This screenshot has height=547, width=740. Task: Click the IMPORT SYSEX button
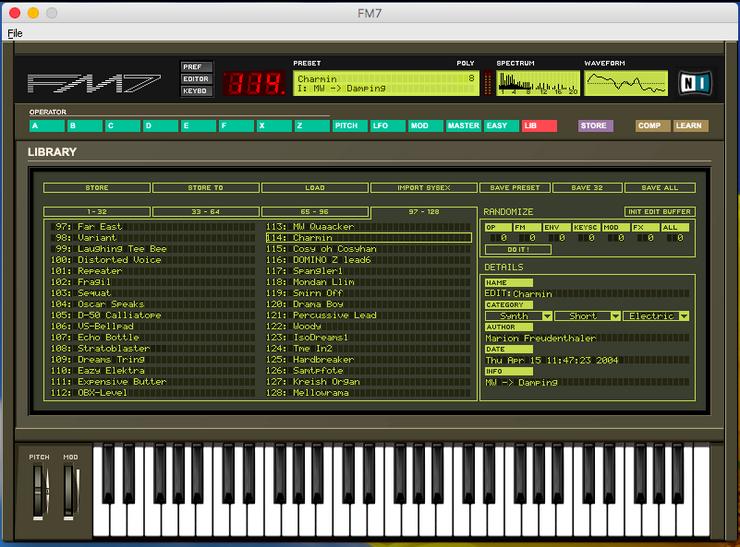(425, 187)
